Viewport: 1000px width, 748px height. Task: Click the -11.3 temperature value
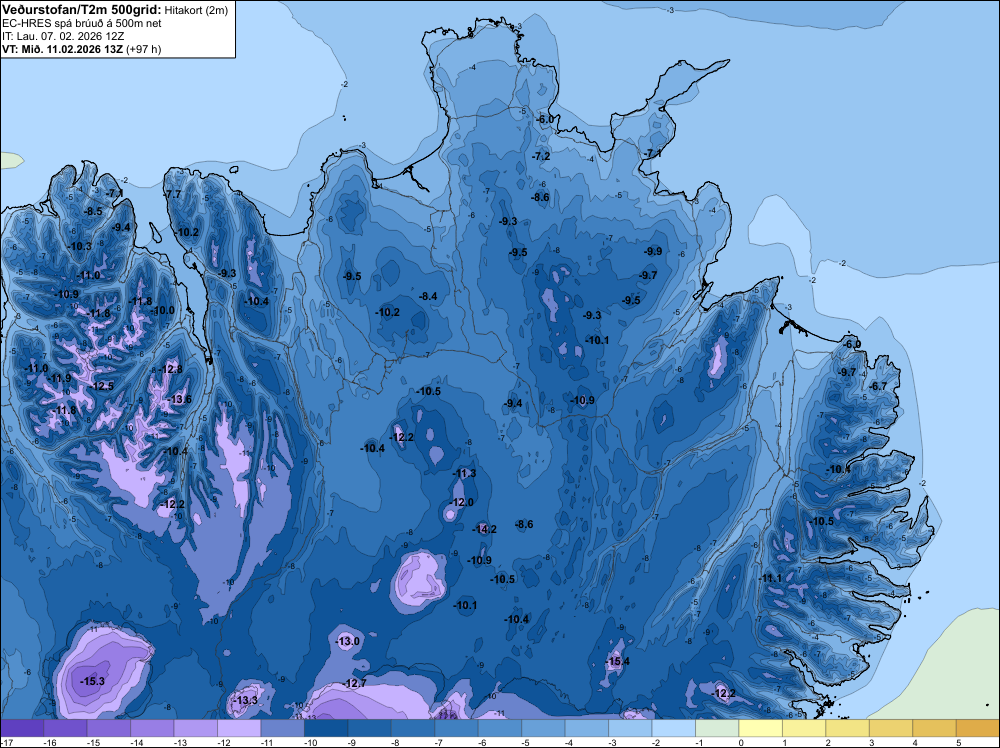pos(464,473)
